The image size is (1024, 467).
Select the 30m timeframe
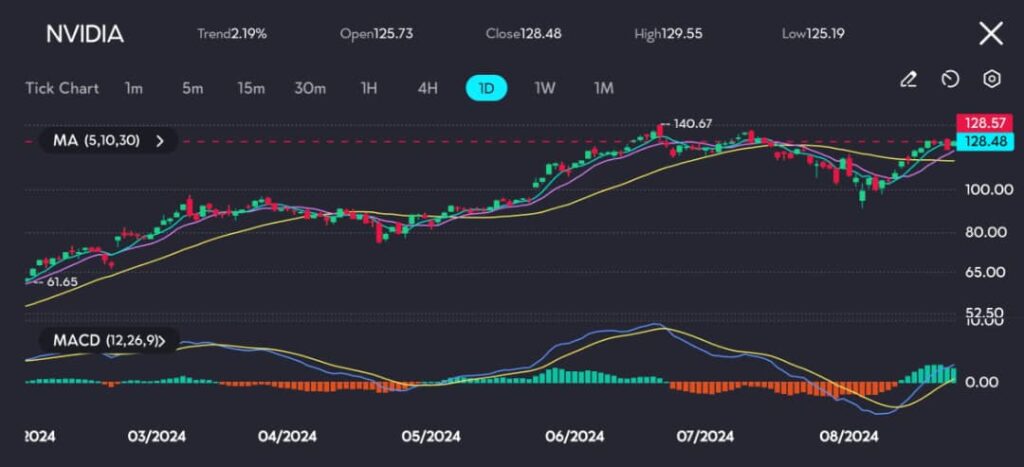pos(310,88)
